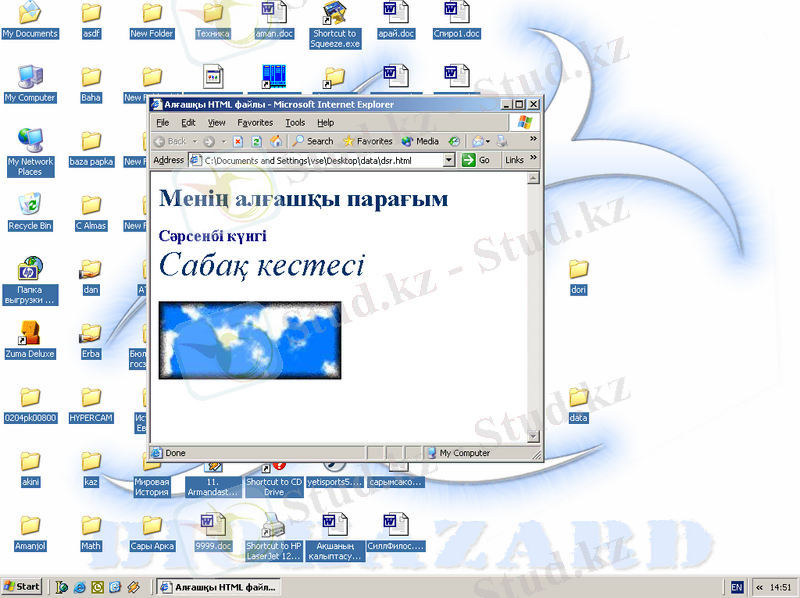Viewport: 800px width, 598px height.
Task: Select the Shortcut to CD Drive icon
Action: [x=274, y=480]
